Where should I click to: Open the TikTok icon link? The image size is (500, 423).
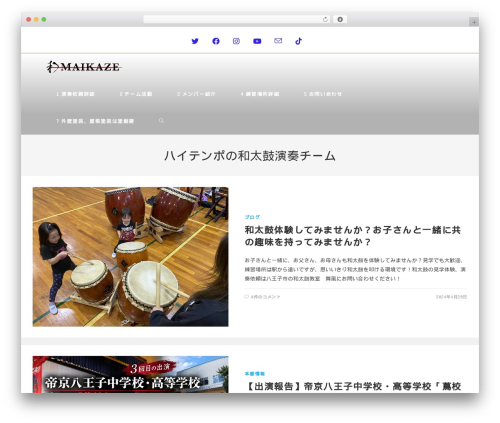tap(299, 41)
